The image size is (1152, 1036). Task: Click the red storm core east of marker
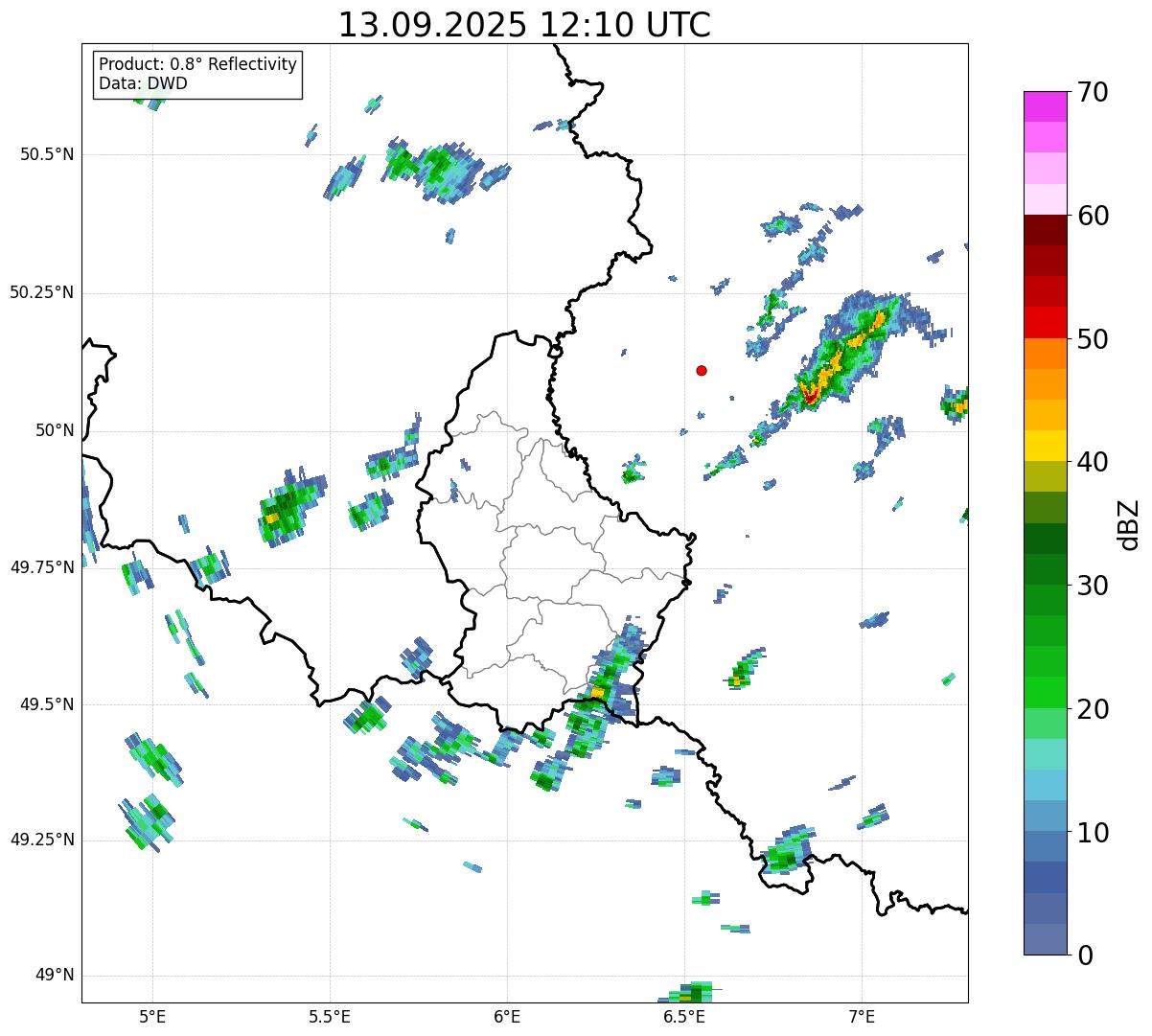tap(811, 394)
